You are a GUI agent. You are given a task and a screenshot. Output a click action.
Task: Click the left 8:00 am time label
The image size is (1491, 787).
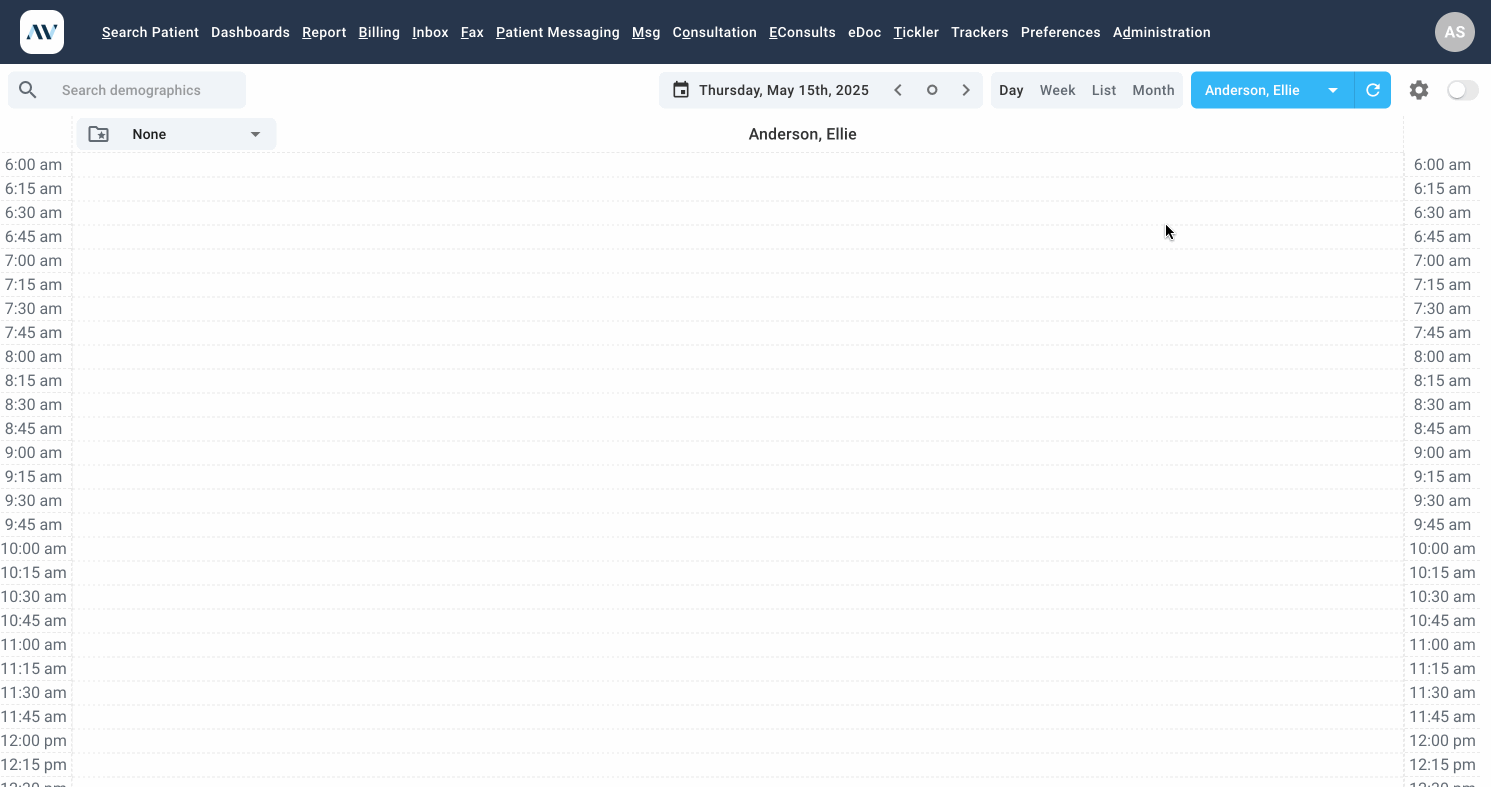tap(33, 357)
